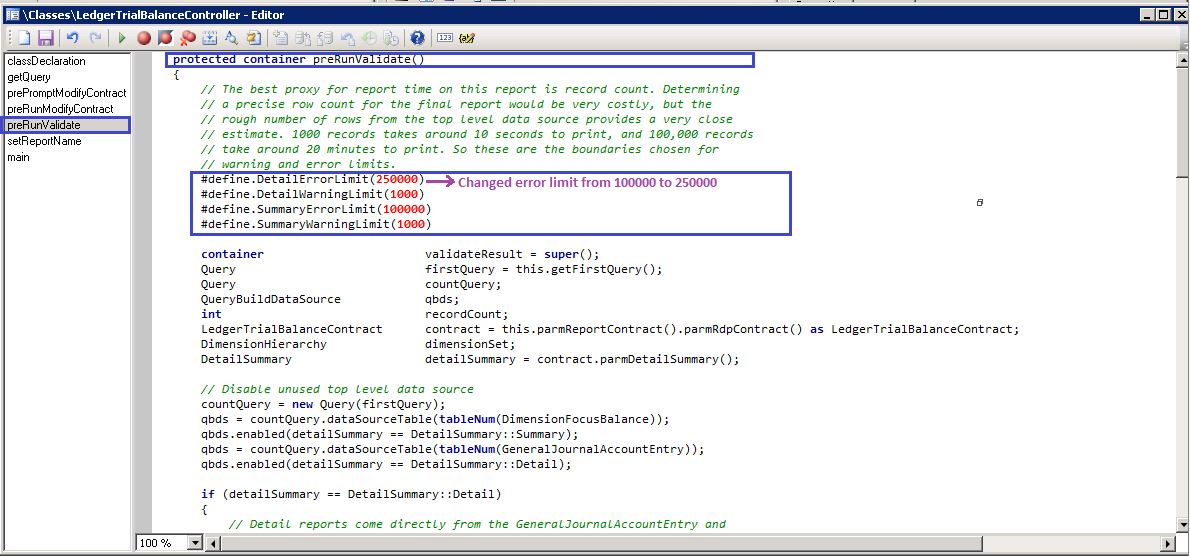Viewport: 1190px width, 556px height.
Task: Open setReportName method
Action: point(44,141)
